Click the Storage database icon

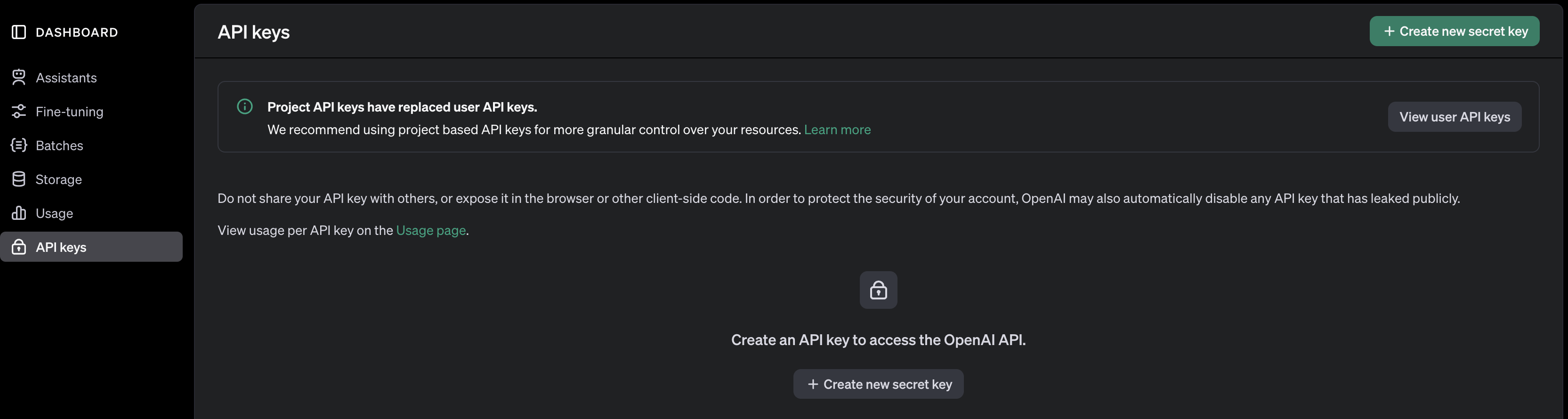click(19, 179)
